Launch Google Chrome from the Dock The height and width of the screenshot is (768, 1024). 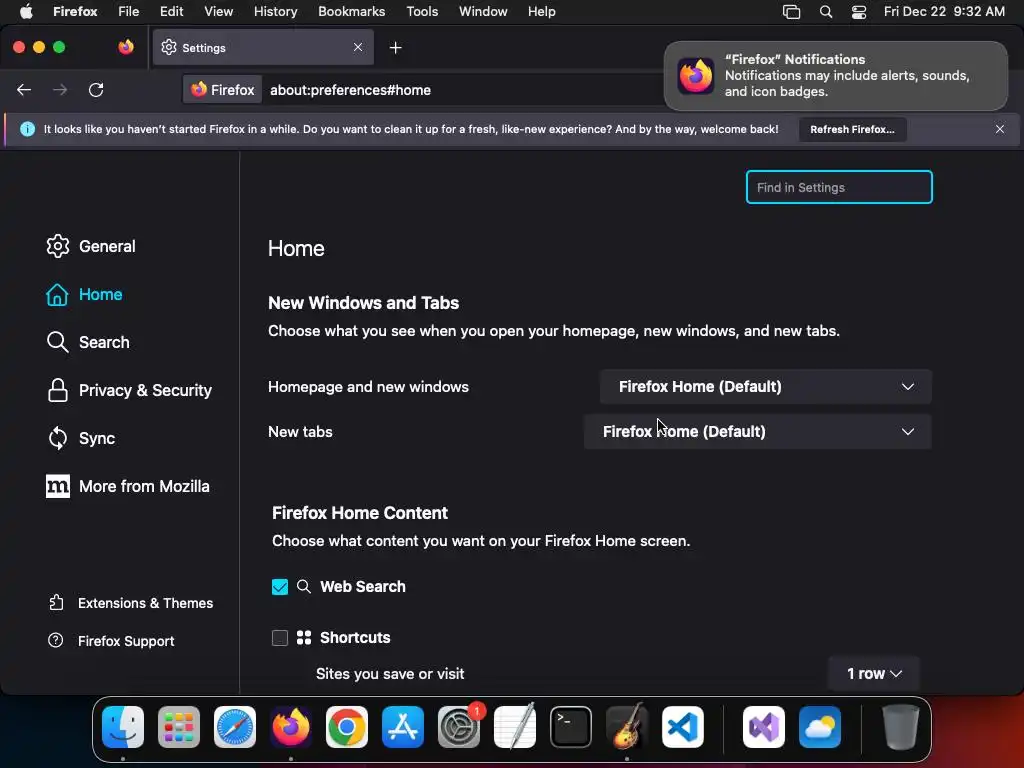point(347,727)
